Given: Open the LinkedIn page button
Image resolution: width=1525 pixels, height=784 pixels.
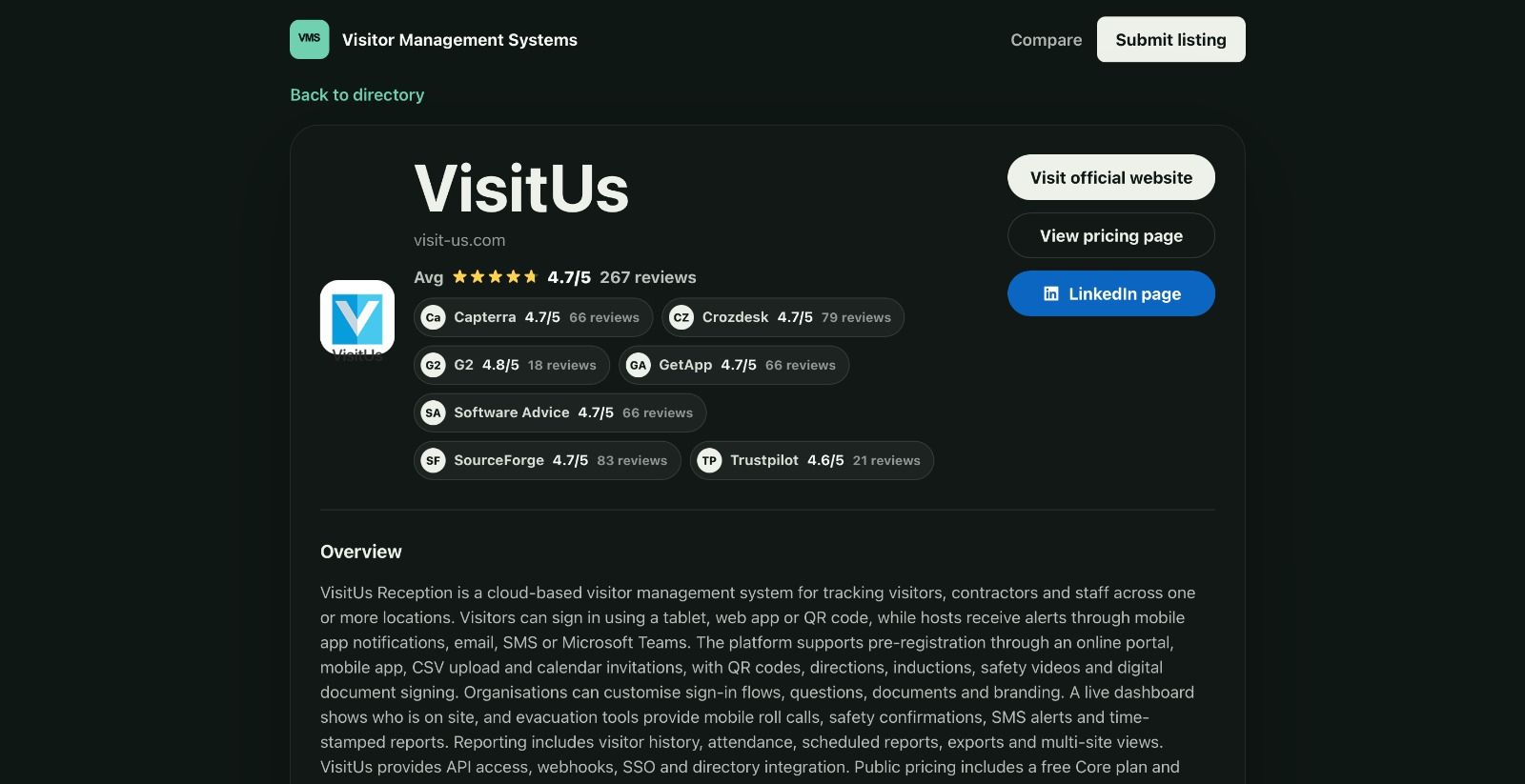Looking at the screenshot, I should [x=1111, y=293].
